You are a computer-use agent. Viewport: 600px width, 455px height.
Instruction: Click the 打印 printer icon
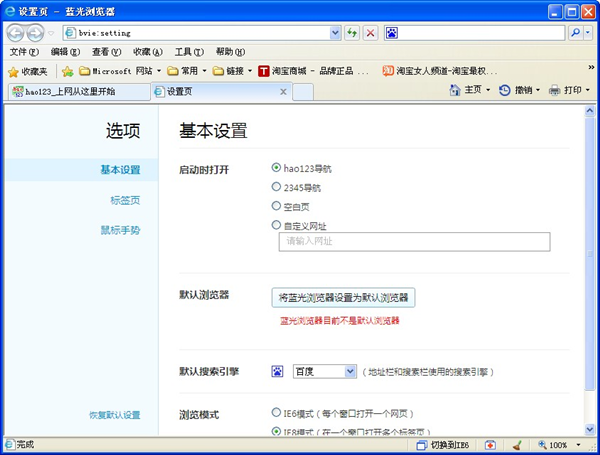pos(554,90)
